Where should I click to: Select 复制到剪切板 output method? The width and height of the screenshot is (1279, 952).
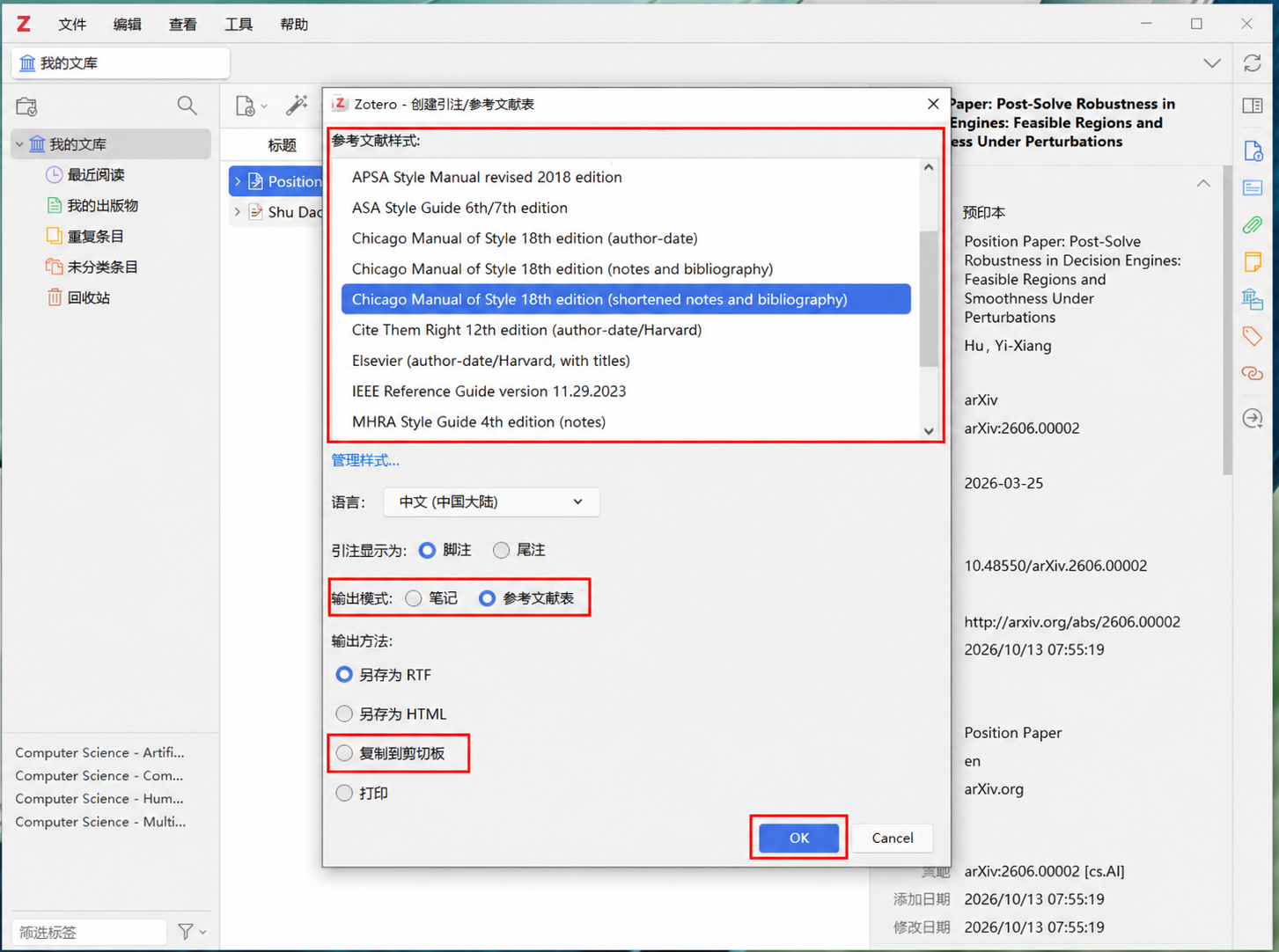[344, 753]
